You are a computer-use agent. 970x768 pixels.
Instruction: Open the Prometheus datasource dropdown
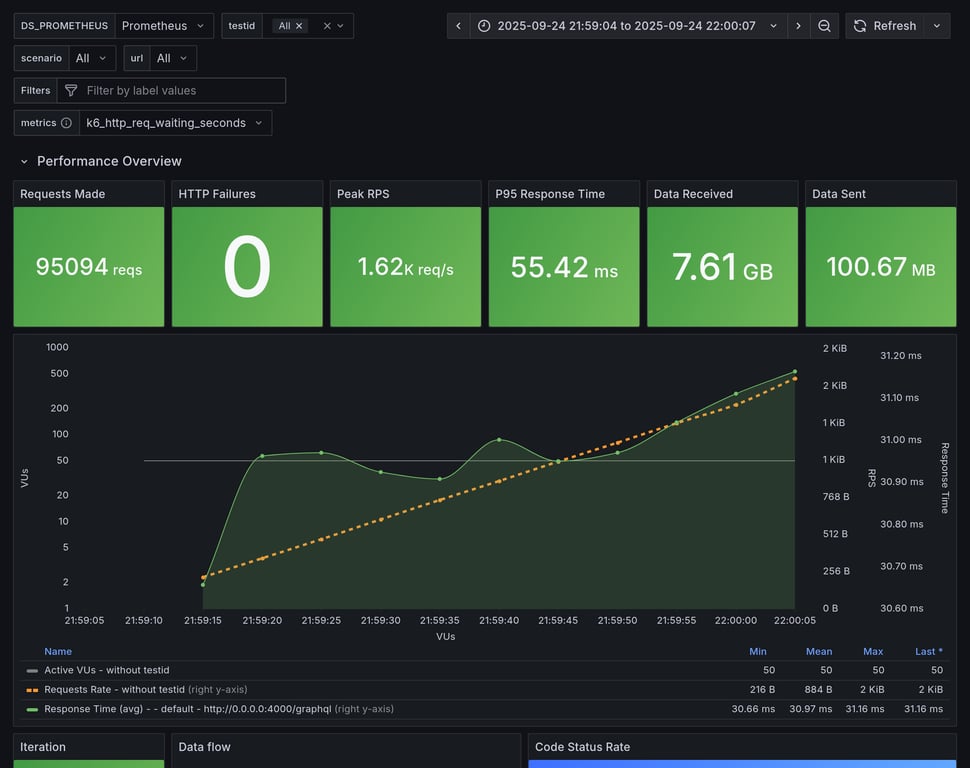164,26
